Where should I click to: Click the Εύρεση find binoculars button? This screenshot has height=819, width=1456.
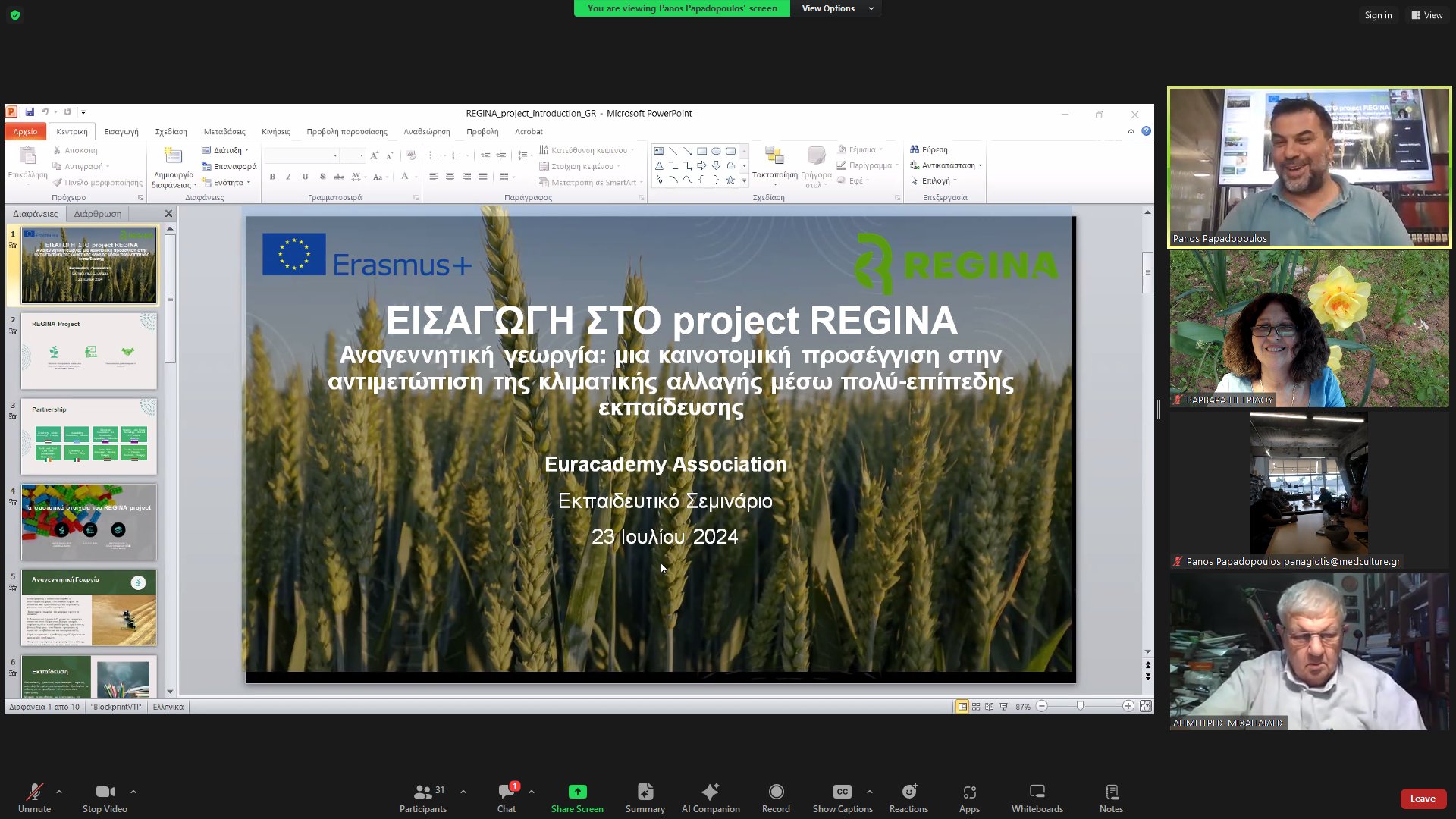point(929,149)
